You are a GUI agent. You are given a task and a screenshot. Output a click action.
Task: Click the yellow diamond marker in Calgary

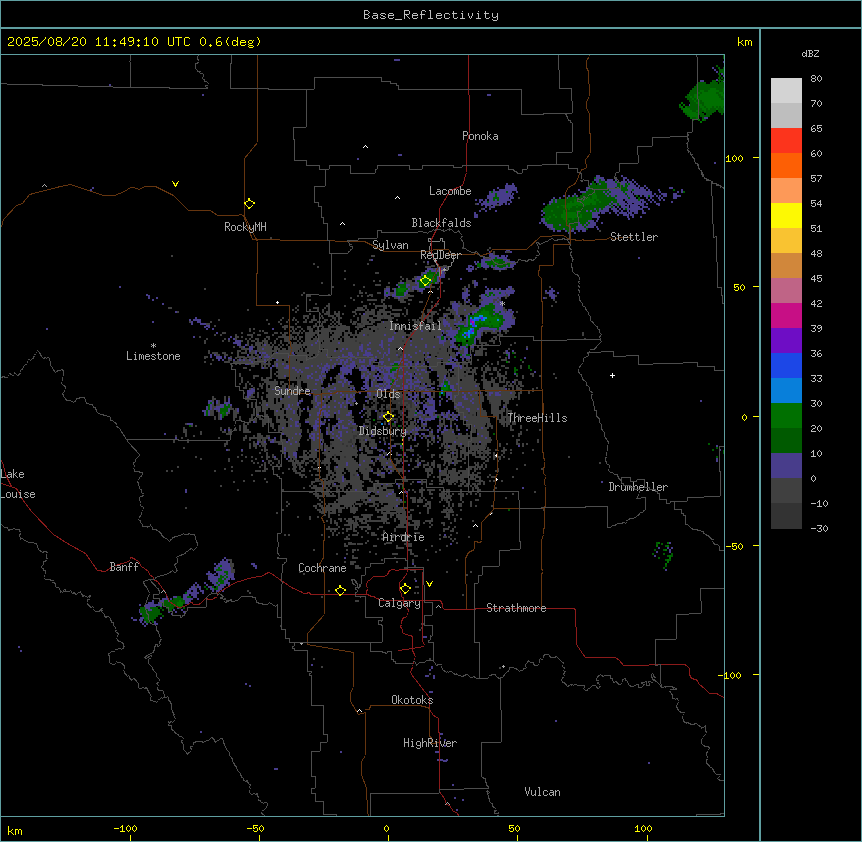[405, 589]
